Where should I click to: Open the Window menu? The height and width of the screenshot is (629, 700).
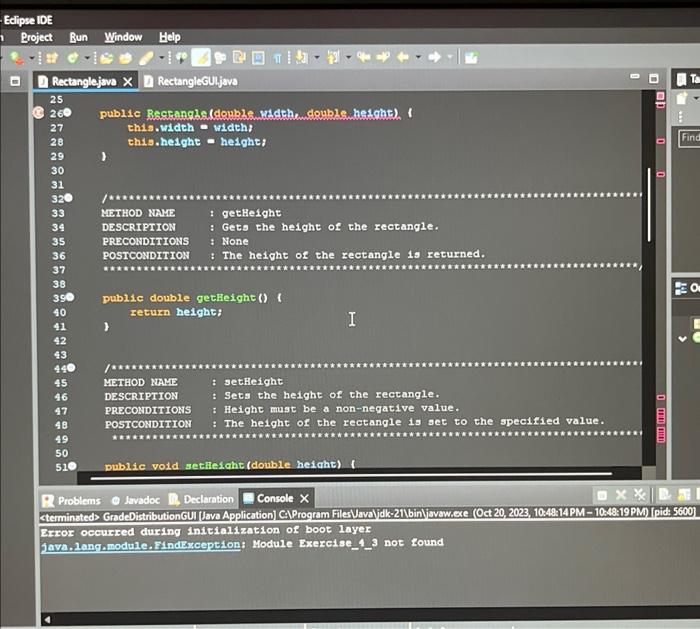(x=123, y=37)
